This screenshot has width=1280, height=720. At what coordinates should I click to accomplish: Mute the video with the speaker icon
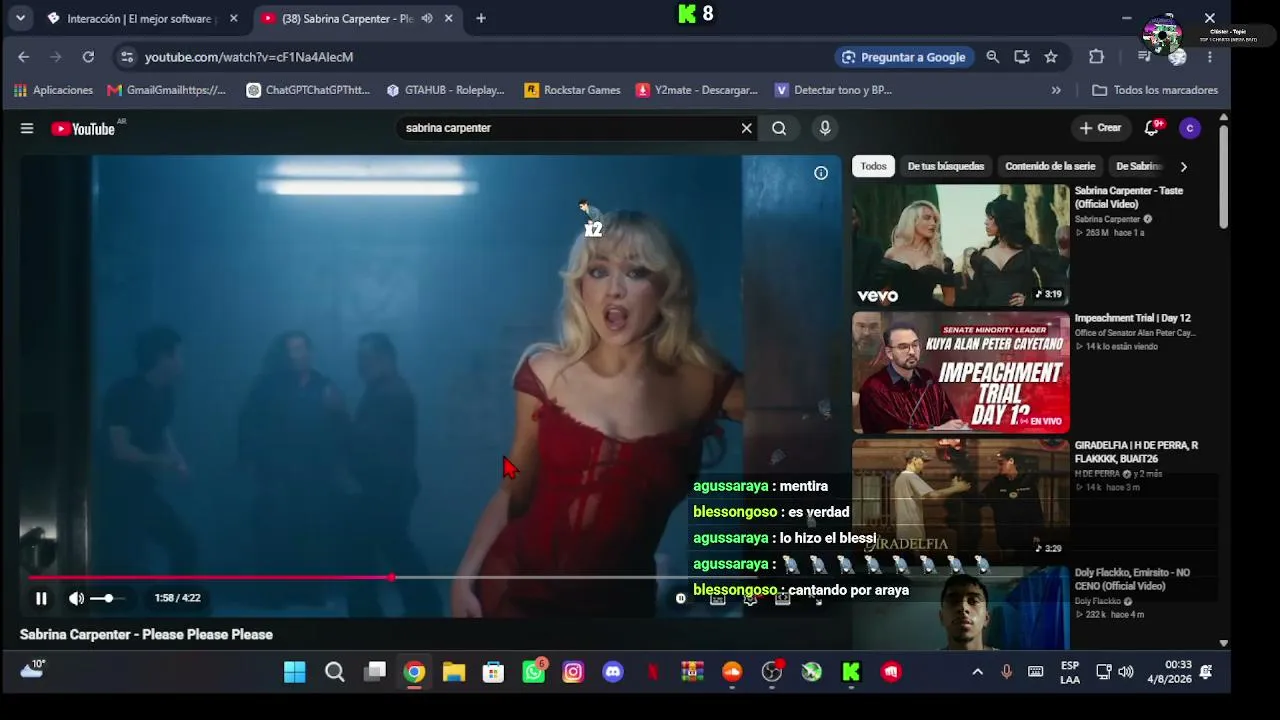[76, 598]
